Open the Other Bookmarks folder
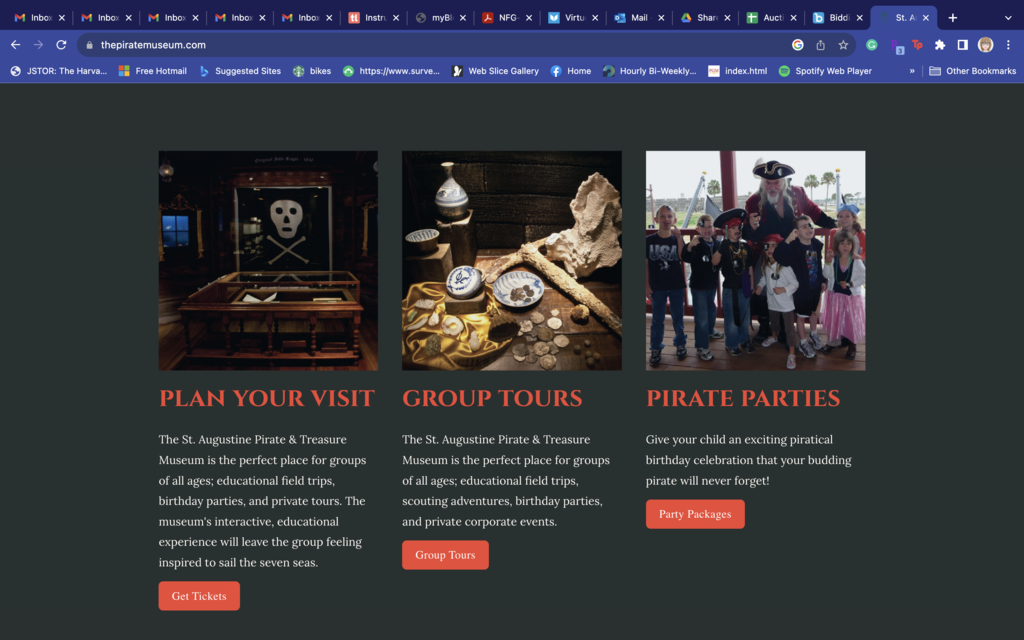Screen dimensions: 1024x640 point(972,71)
